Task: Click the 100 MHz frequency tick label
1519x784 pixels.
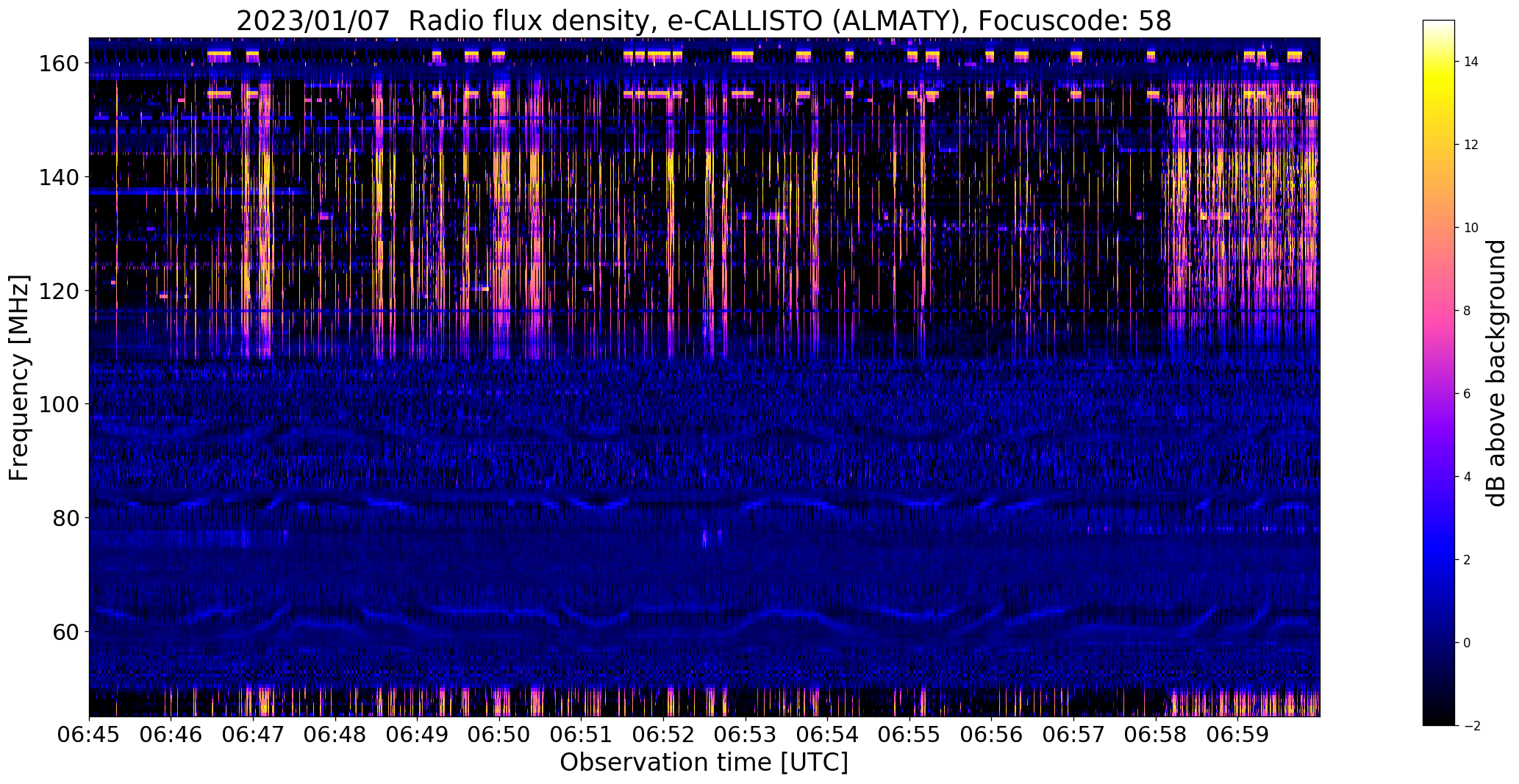Action: click(60, 404)
